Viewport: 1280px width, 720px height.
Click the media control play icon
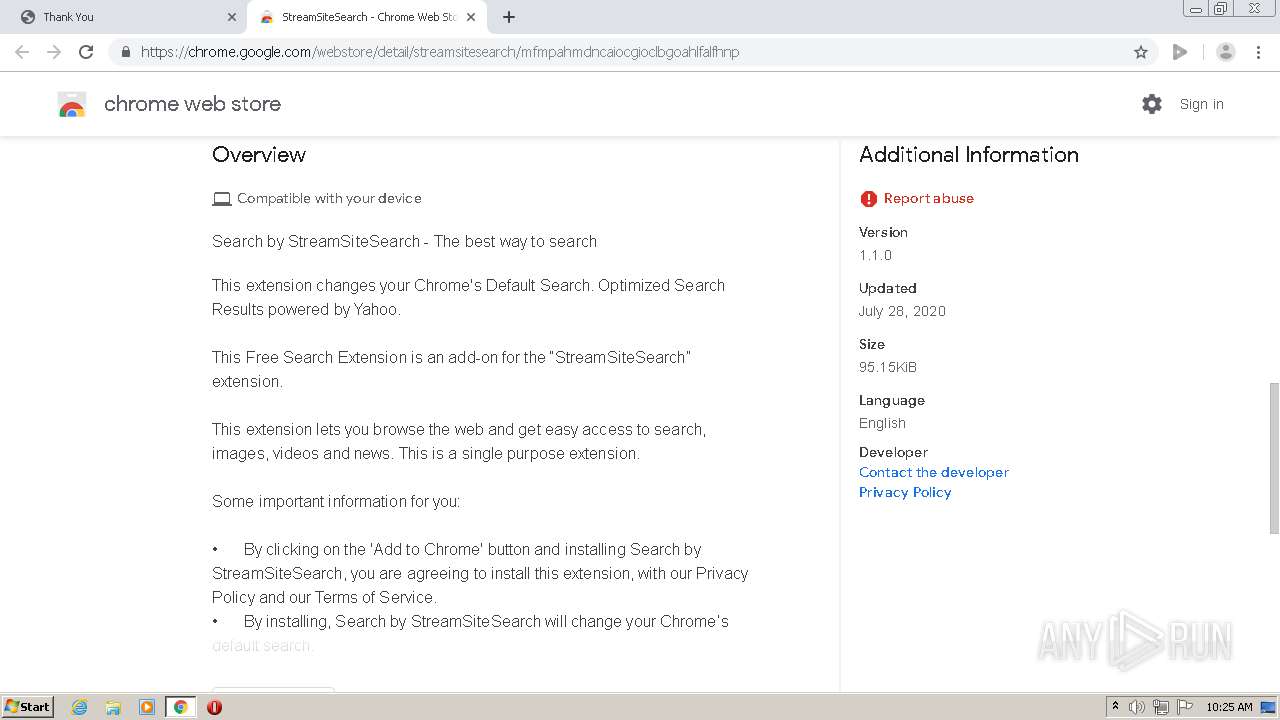click(x=1180, y=52)
